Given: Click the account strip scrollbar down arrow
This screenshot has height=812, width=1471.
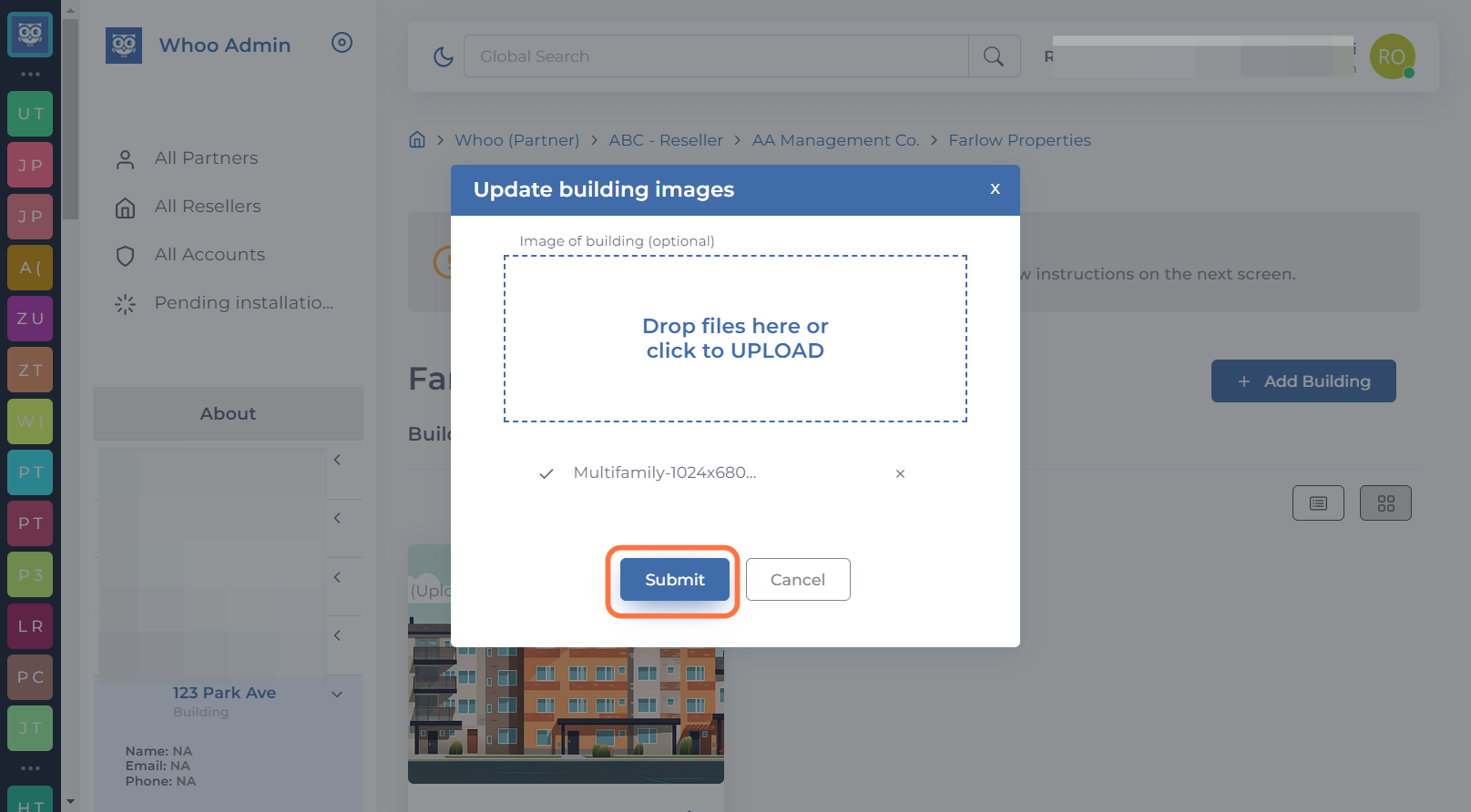Looking at the screenshot, I should 70,802.
